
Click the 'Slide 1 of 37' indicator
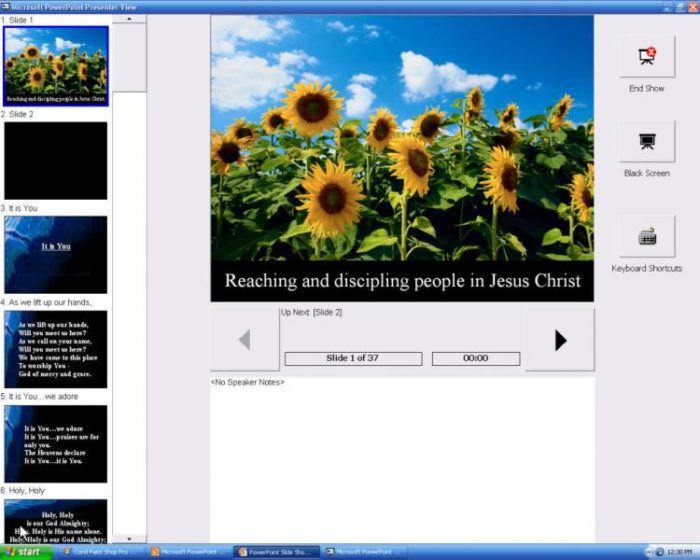[x=353, y=358]
